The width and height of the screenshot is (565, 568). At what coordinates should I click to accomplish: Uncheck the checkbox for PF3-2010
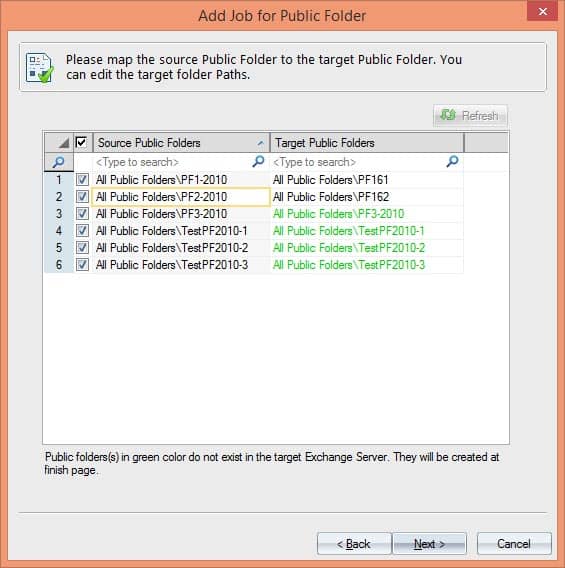tap(82, 213)
